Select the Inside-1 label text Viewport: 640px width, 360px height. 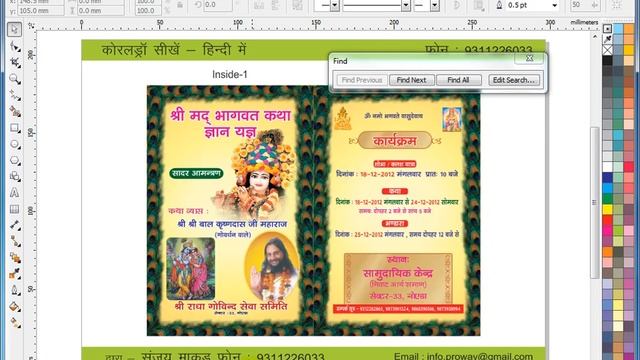click(230, 75)
